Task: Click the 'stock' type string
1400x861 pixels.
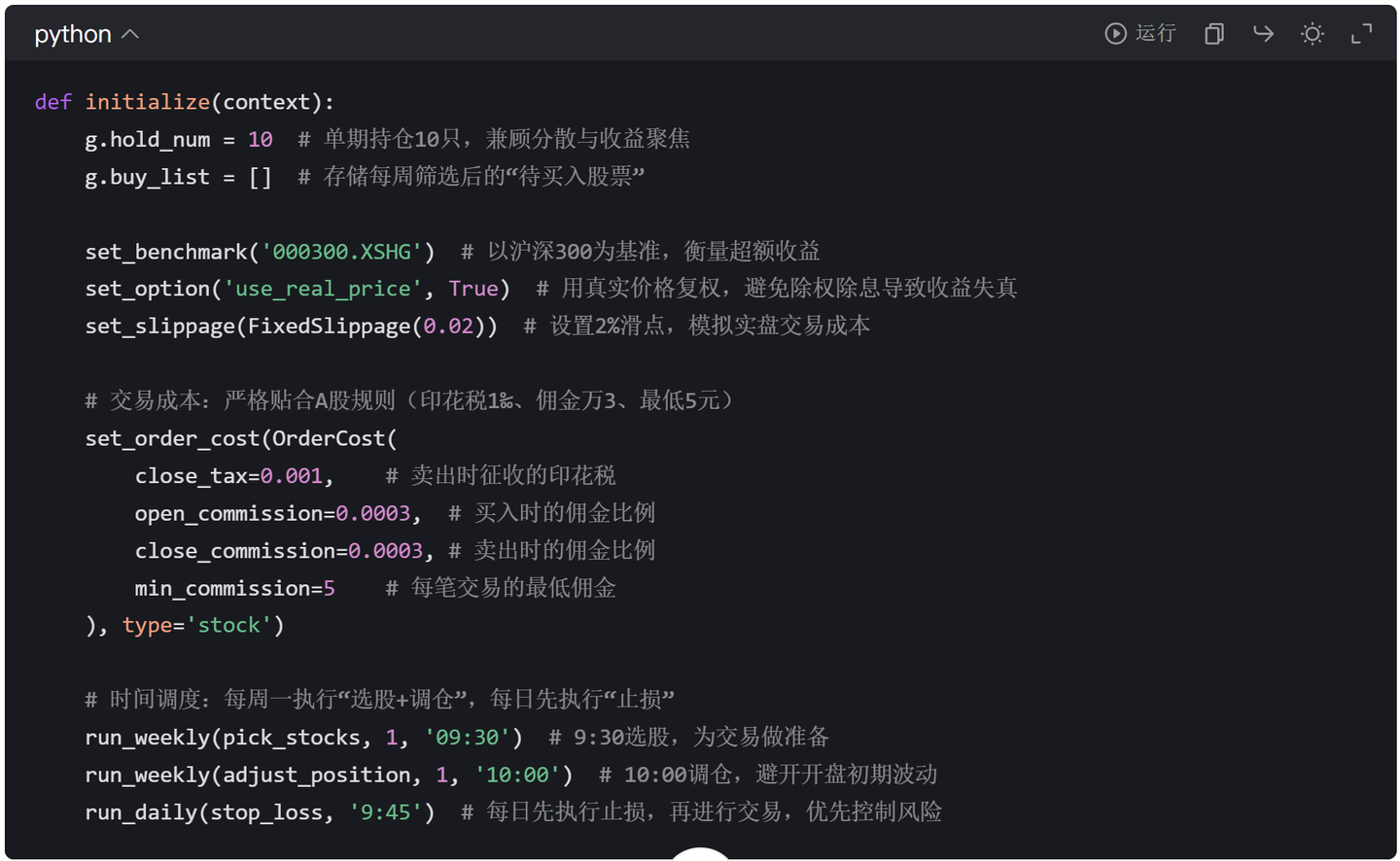Action: [x=228, y=625]
